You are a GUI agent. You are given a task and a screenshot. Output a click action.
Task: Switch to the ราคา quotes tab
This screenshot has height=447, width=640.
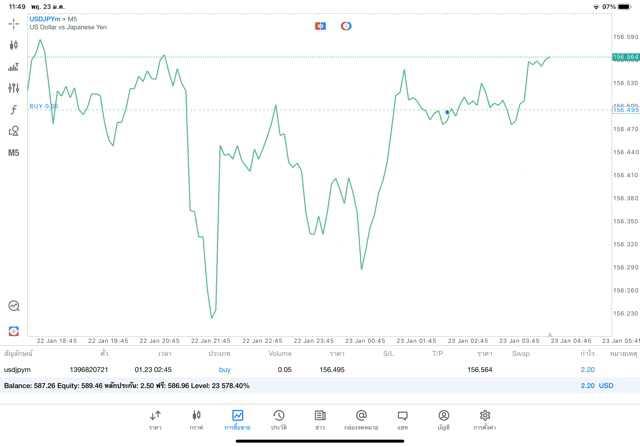(x=155, y=419)
